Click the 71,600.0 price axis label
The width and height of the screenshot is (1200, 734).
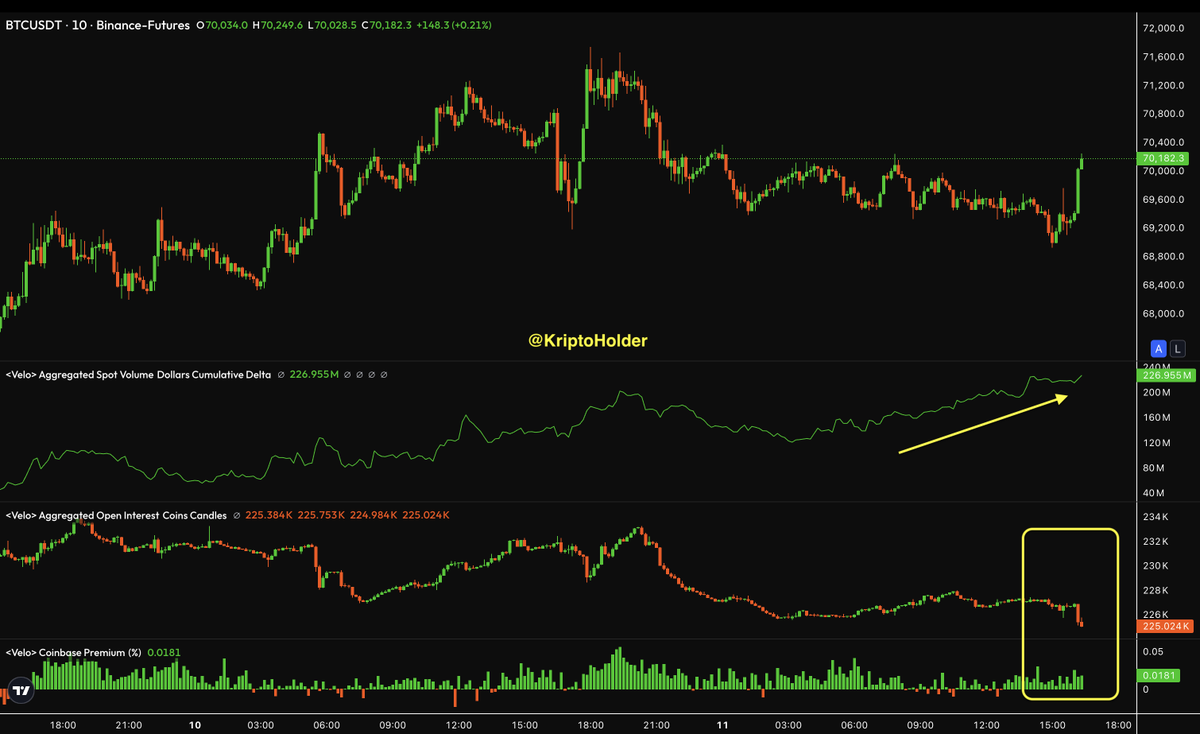1164,57
